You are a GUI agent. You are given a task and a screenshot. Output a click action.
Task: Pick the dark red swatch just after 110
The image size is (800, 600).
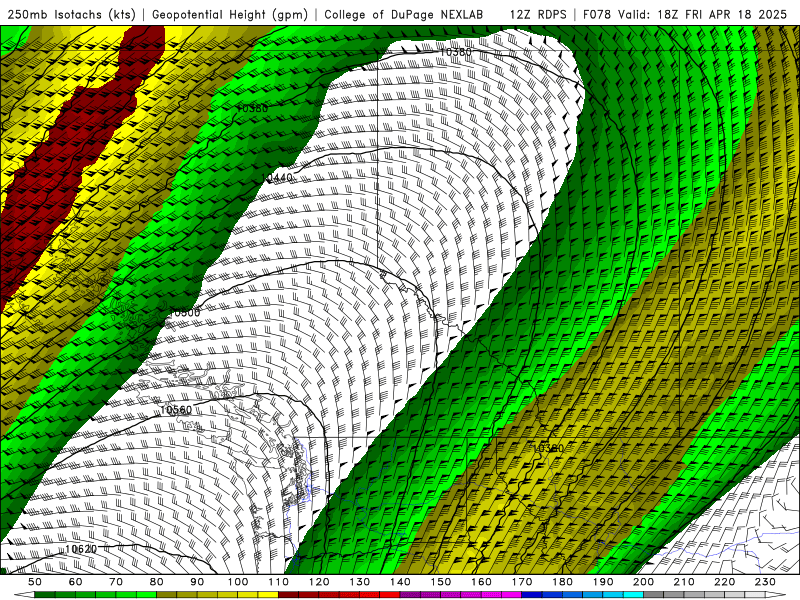(288, 595)
